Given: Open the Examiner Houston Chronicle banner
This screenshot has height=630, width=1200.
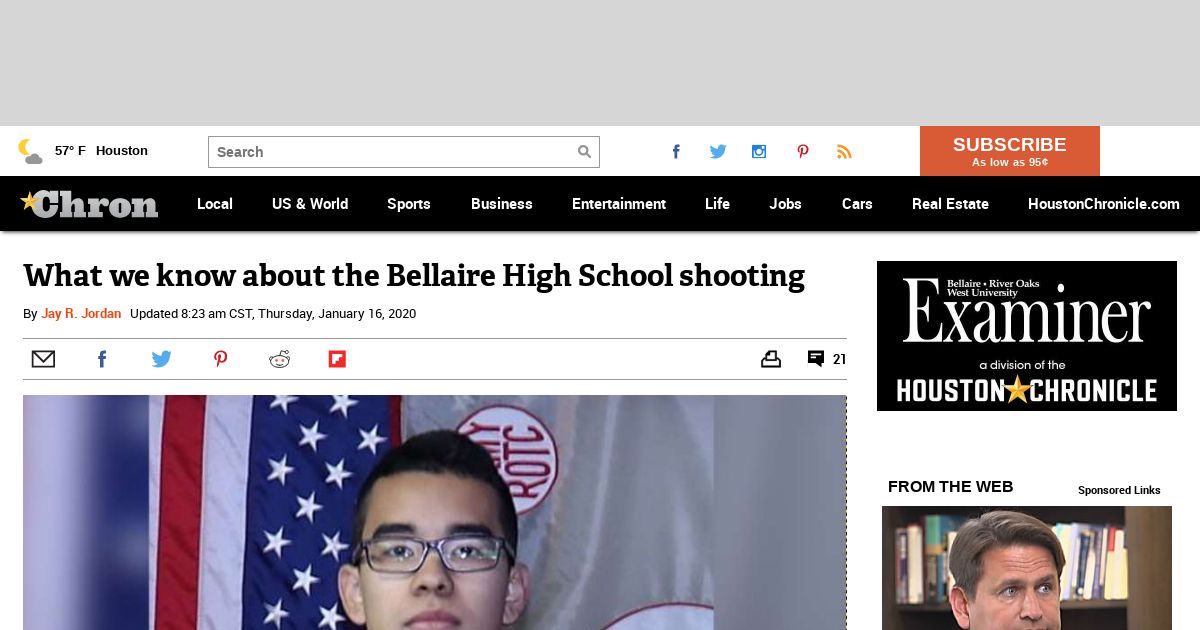Looking at the screenshot, I should [x=1026, y=336].
